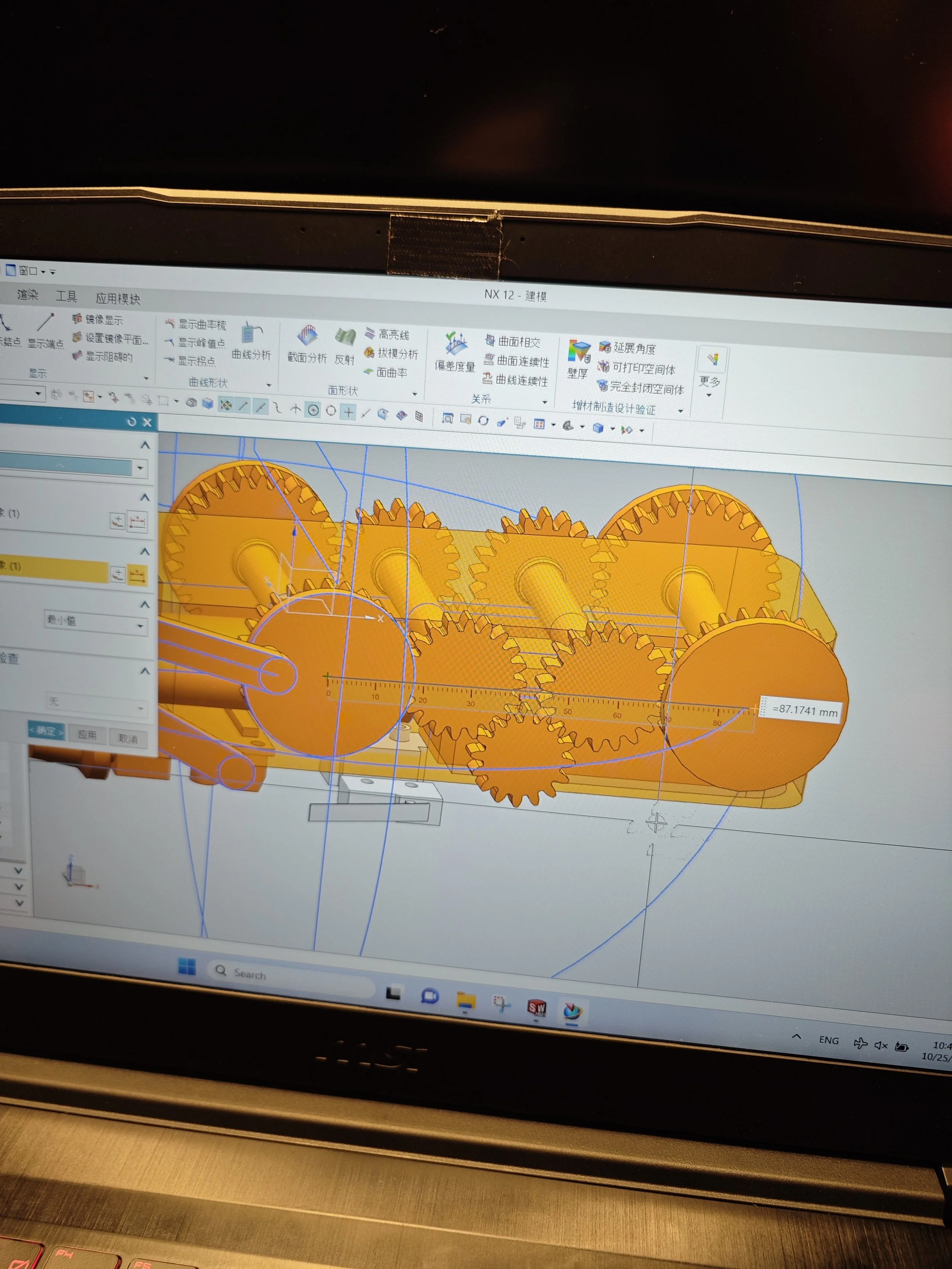Screen dimensions: 952x1269
Task: Click the 87.1741 mm measurement value field
Action: (804, 711)
